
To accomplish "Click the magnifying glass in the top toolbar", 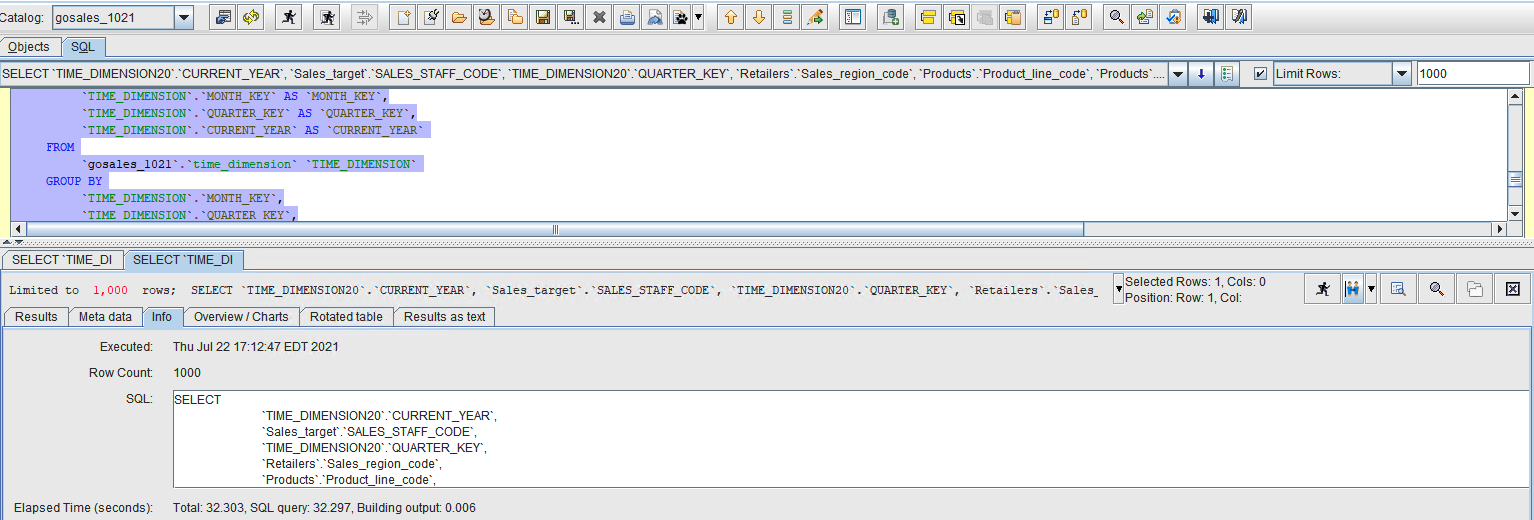I will click(x=1117, y=17).
